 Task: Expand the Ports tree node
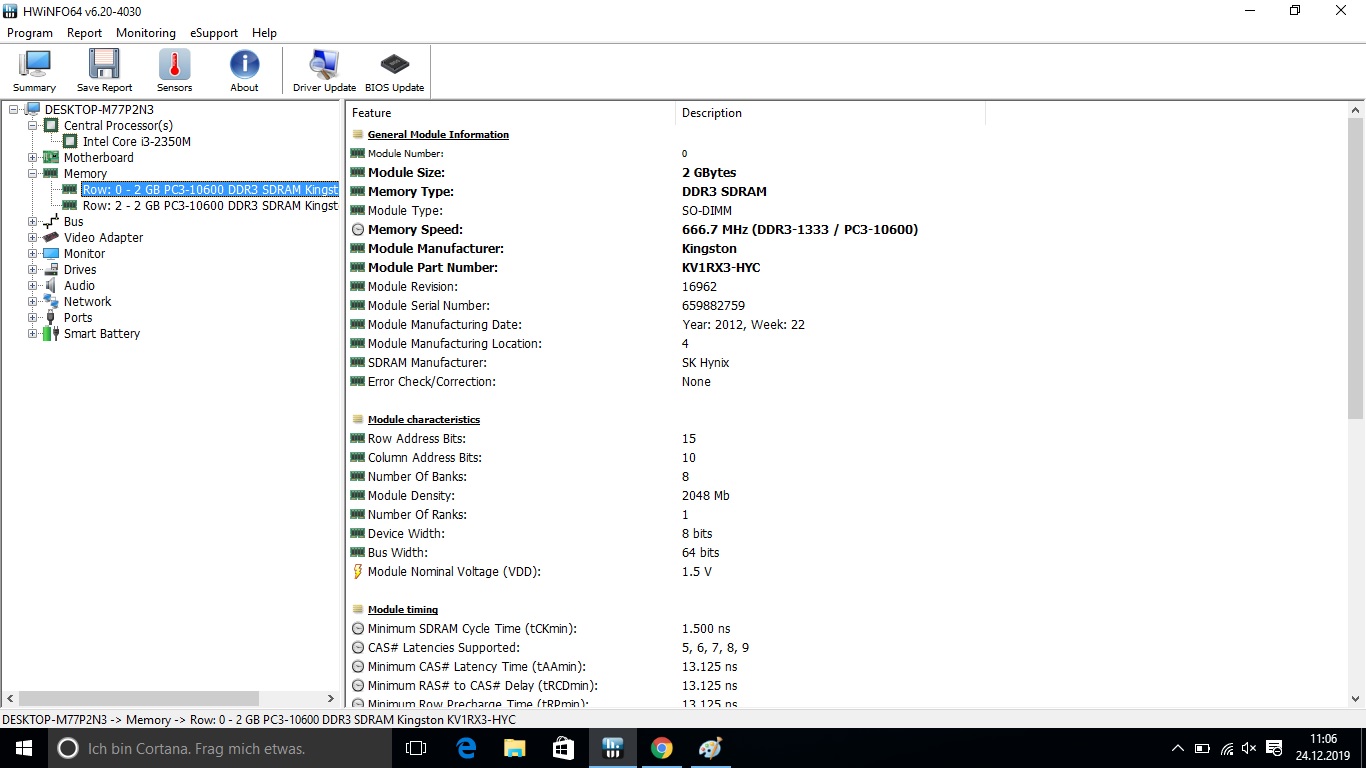[x=33, y=317]
